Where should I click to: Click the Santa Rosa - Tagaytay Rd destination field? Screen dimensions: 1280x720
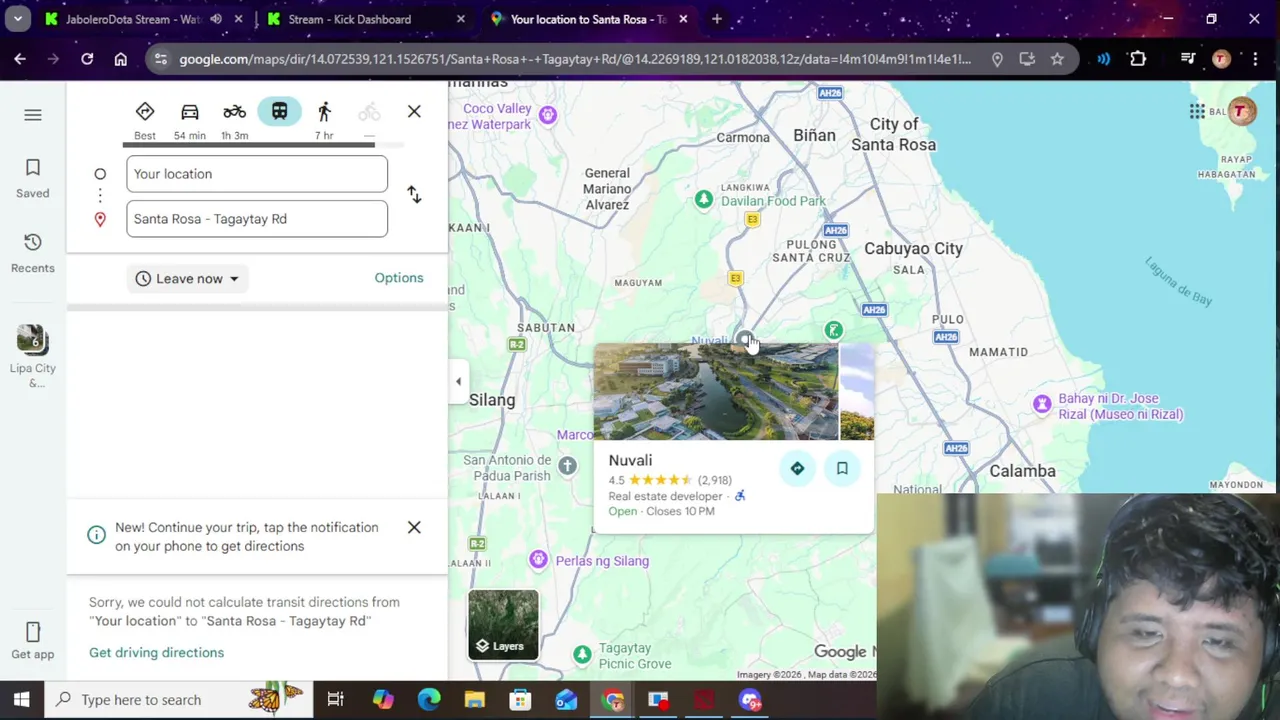[257, 219]
